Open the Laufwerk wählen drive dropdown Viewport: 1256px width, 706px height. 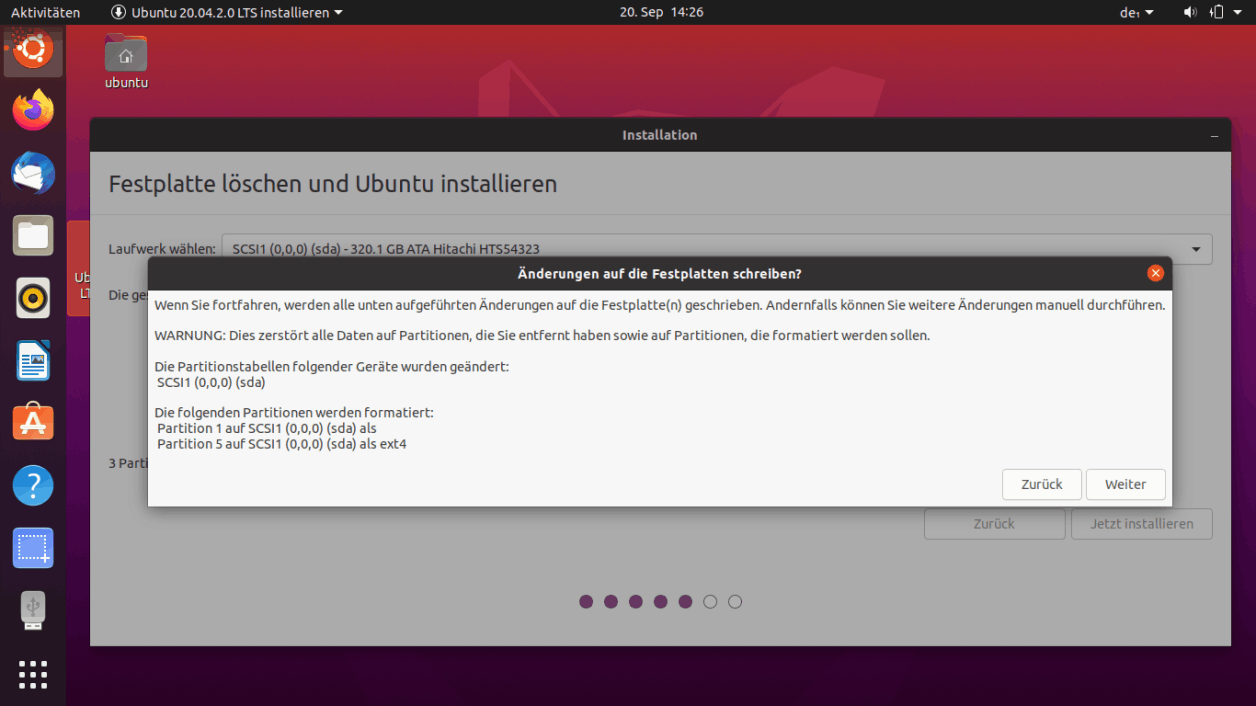(716, 249)
